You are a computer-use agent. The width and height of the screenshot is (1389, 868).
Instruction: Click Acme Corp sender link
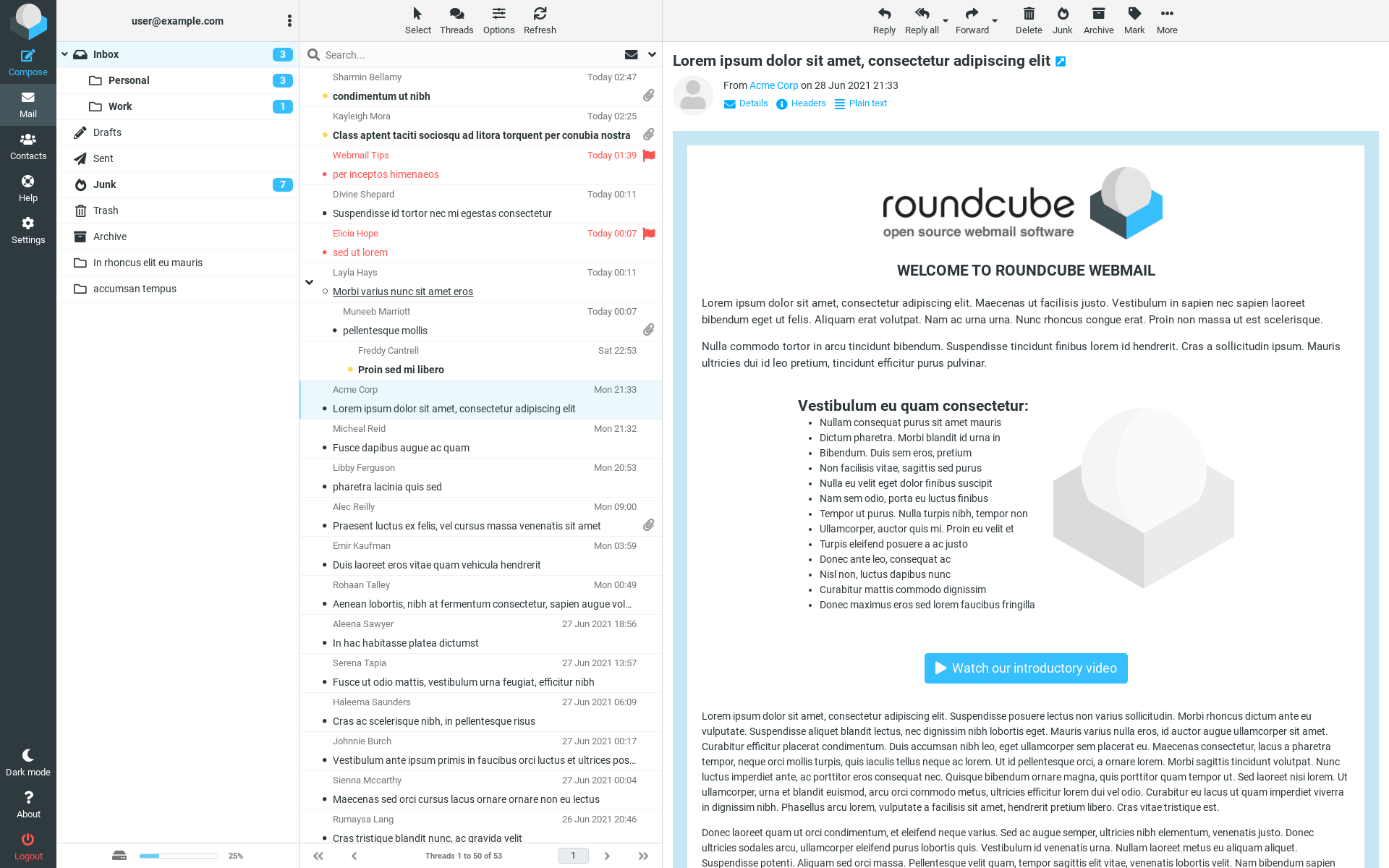[x=773, y=85]
